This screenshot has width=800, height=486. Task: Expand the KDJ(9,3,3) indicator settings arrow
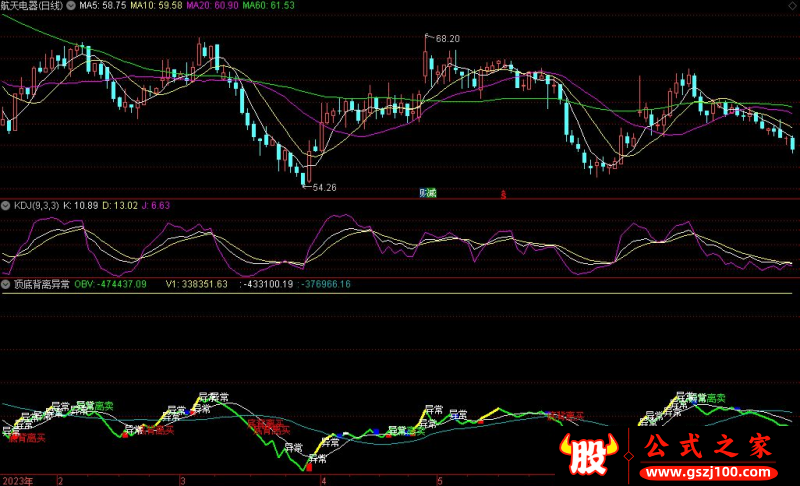(6, 205)
